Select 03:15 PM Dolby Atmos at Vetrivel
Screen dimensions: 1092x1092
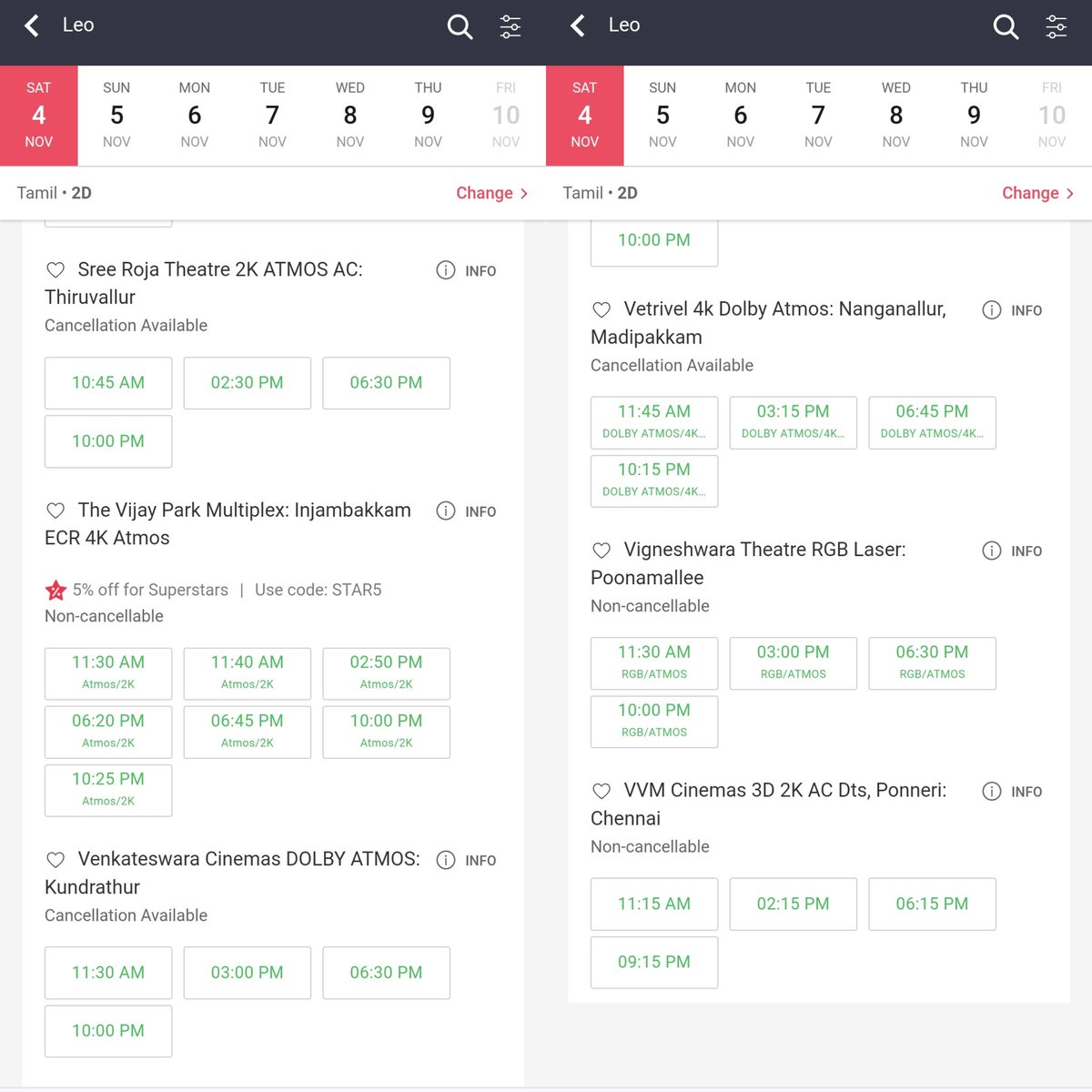[794, 422]
